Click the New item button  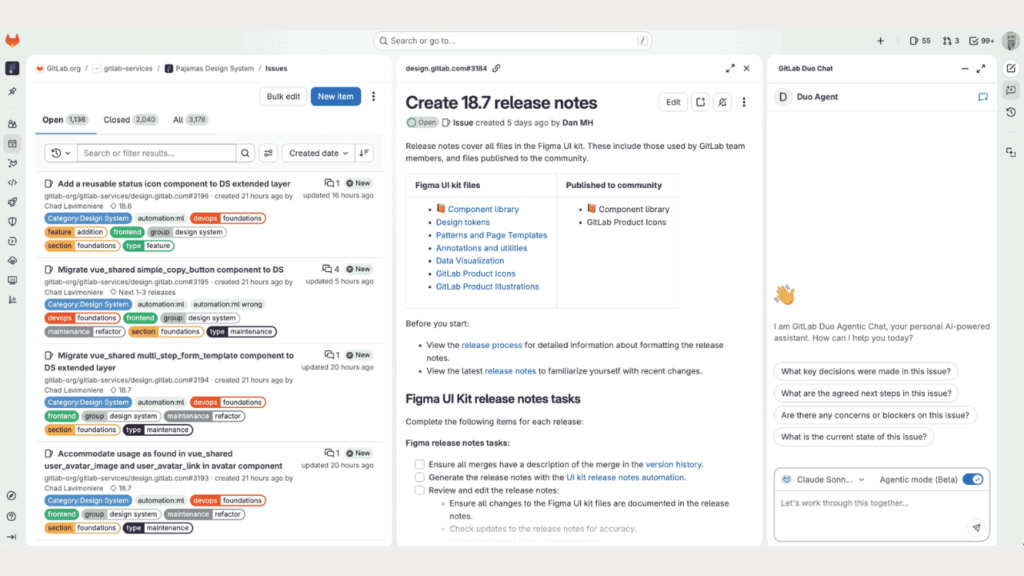(335, 96)
